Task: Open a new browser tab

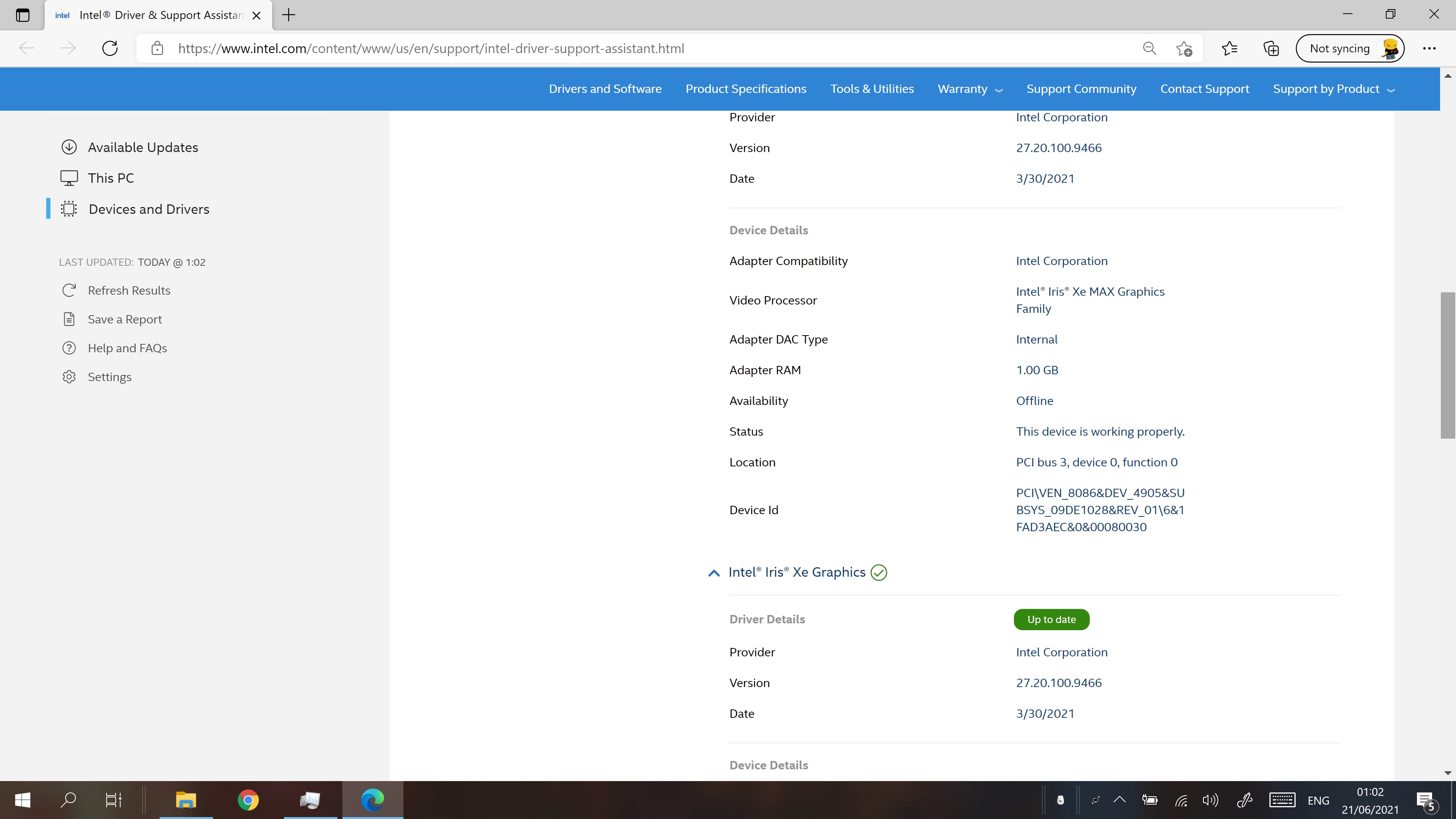Action: pyautogui.click(x=288, y=15)
